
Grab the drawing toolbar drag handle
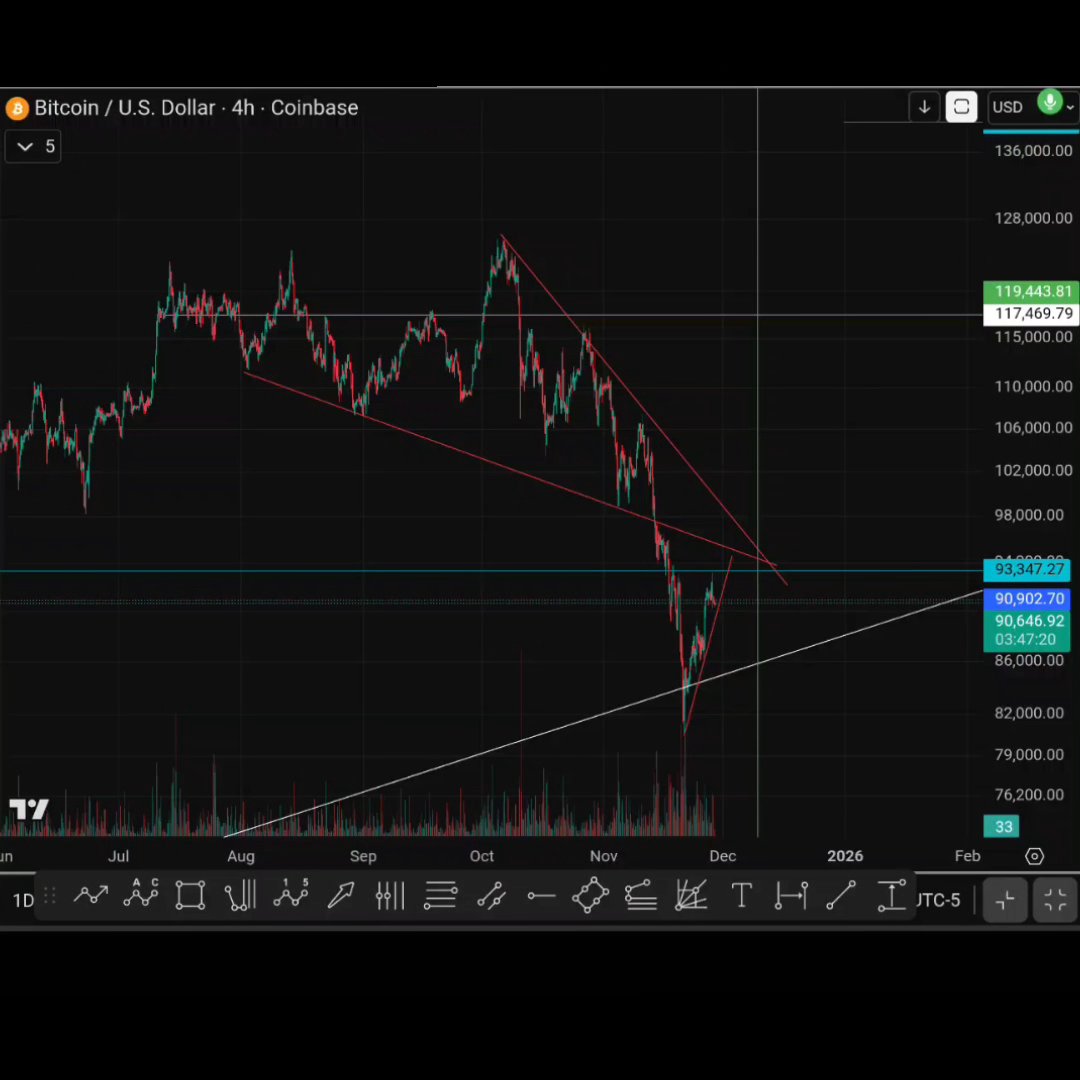(x=50, y=896)
